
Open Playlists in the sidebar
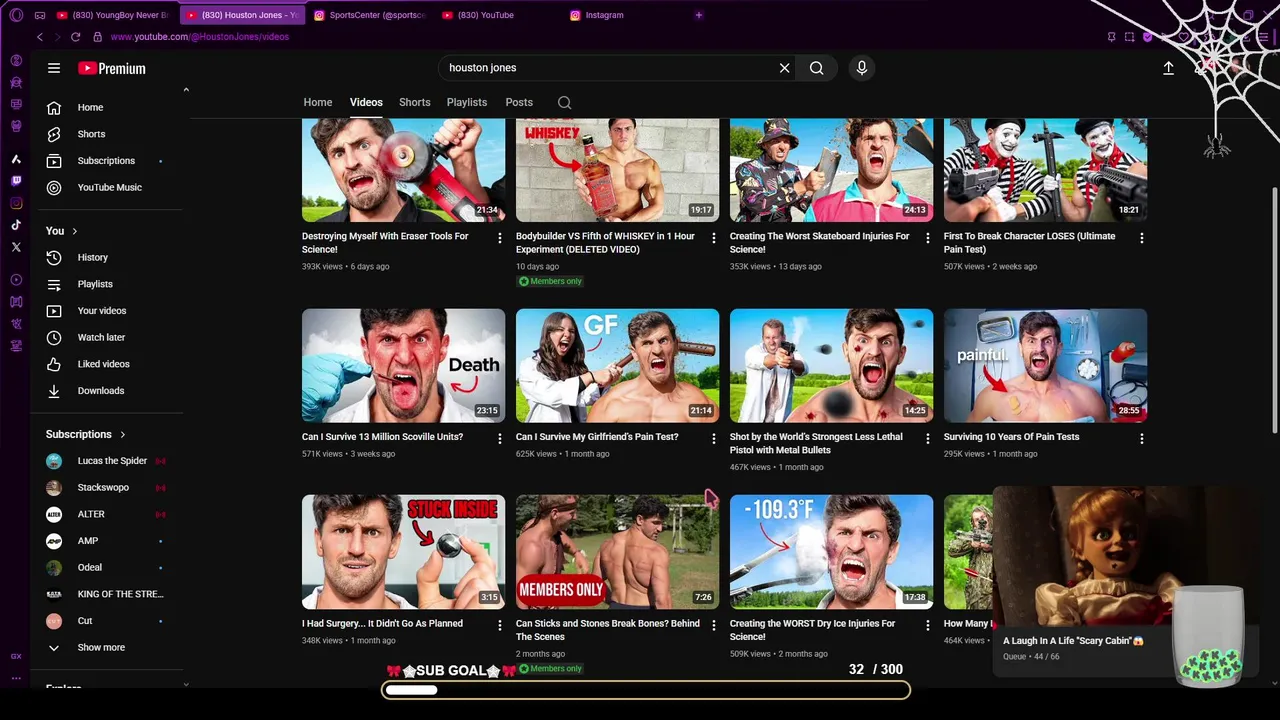112,284
